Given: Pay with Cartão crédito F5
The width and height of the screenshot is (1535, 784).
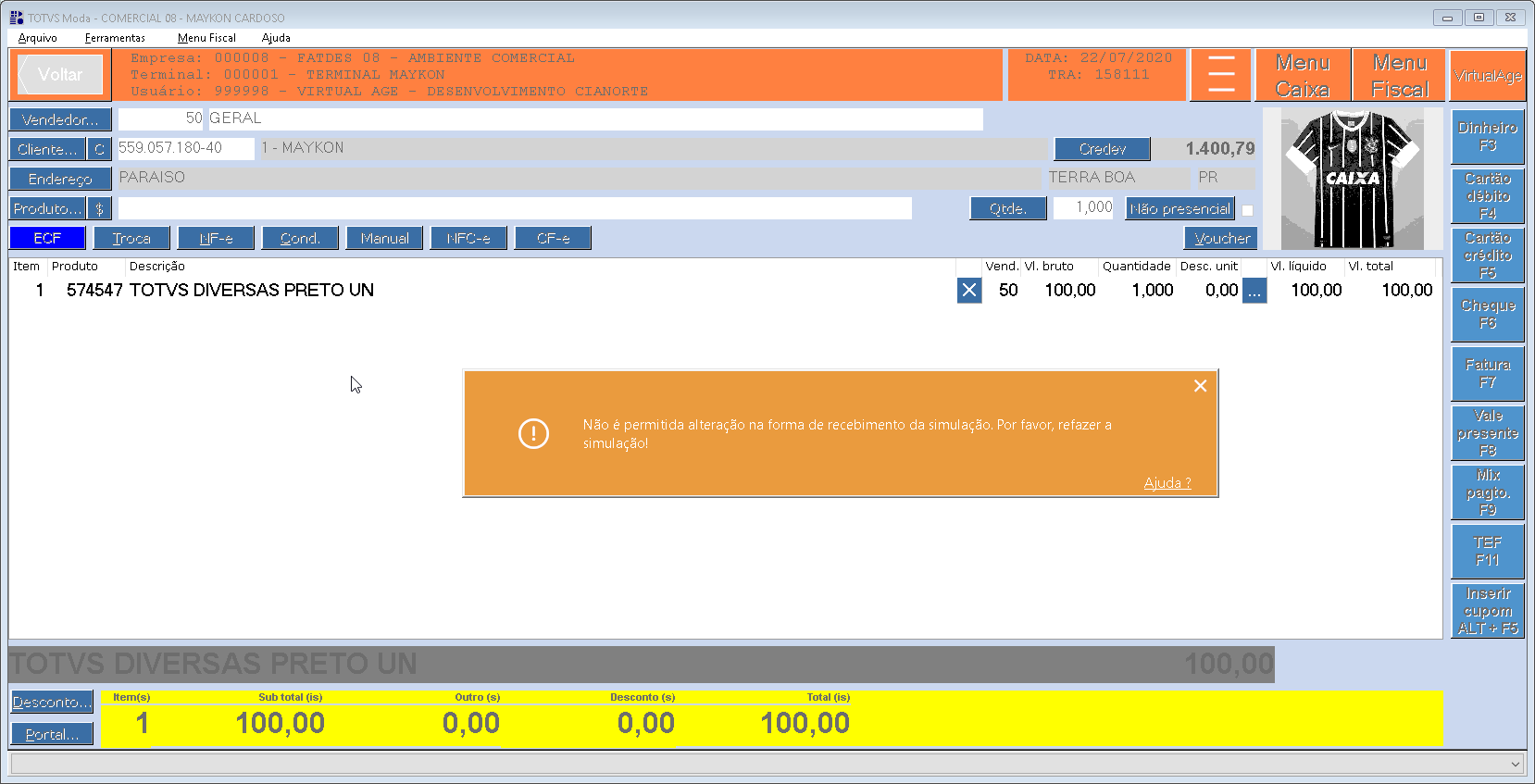Looking at the screenshot, I should (1488, 255).
